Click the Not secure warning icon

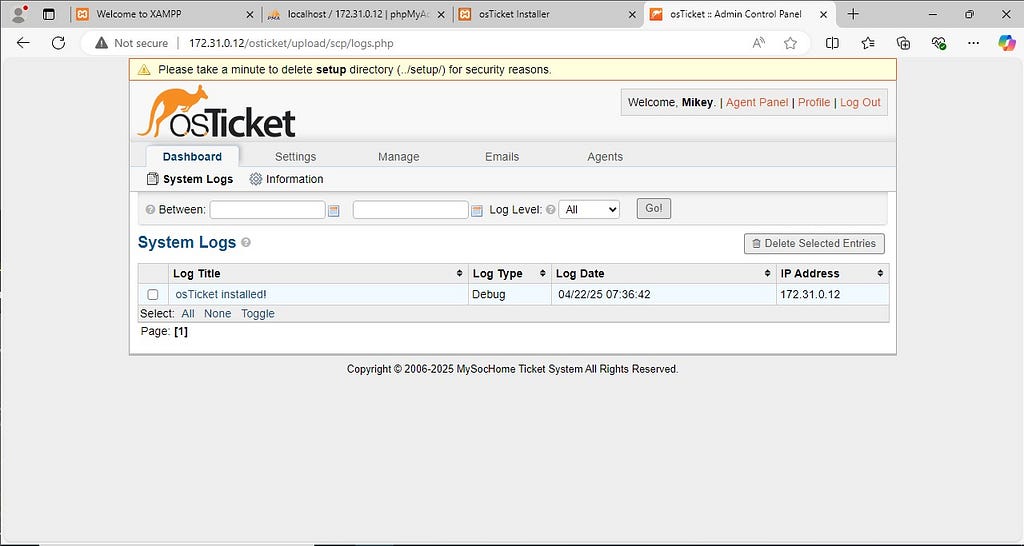101,43
